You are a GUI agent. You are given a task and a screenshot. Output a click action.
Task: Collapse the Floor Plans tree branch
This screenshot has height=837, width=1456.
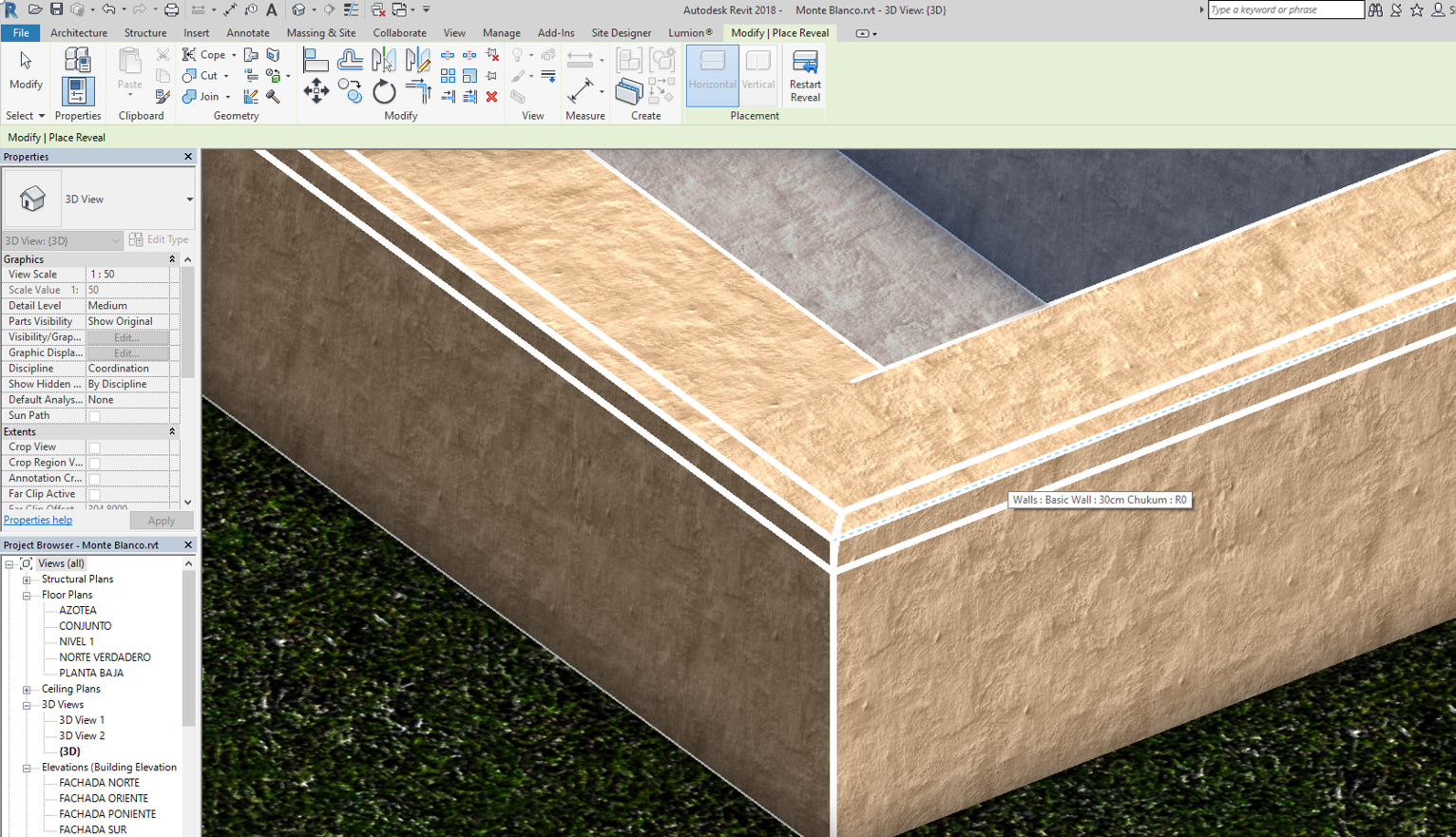pyautogui.click(x=27, y=595)
